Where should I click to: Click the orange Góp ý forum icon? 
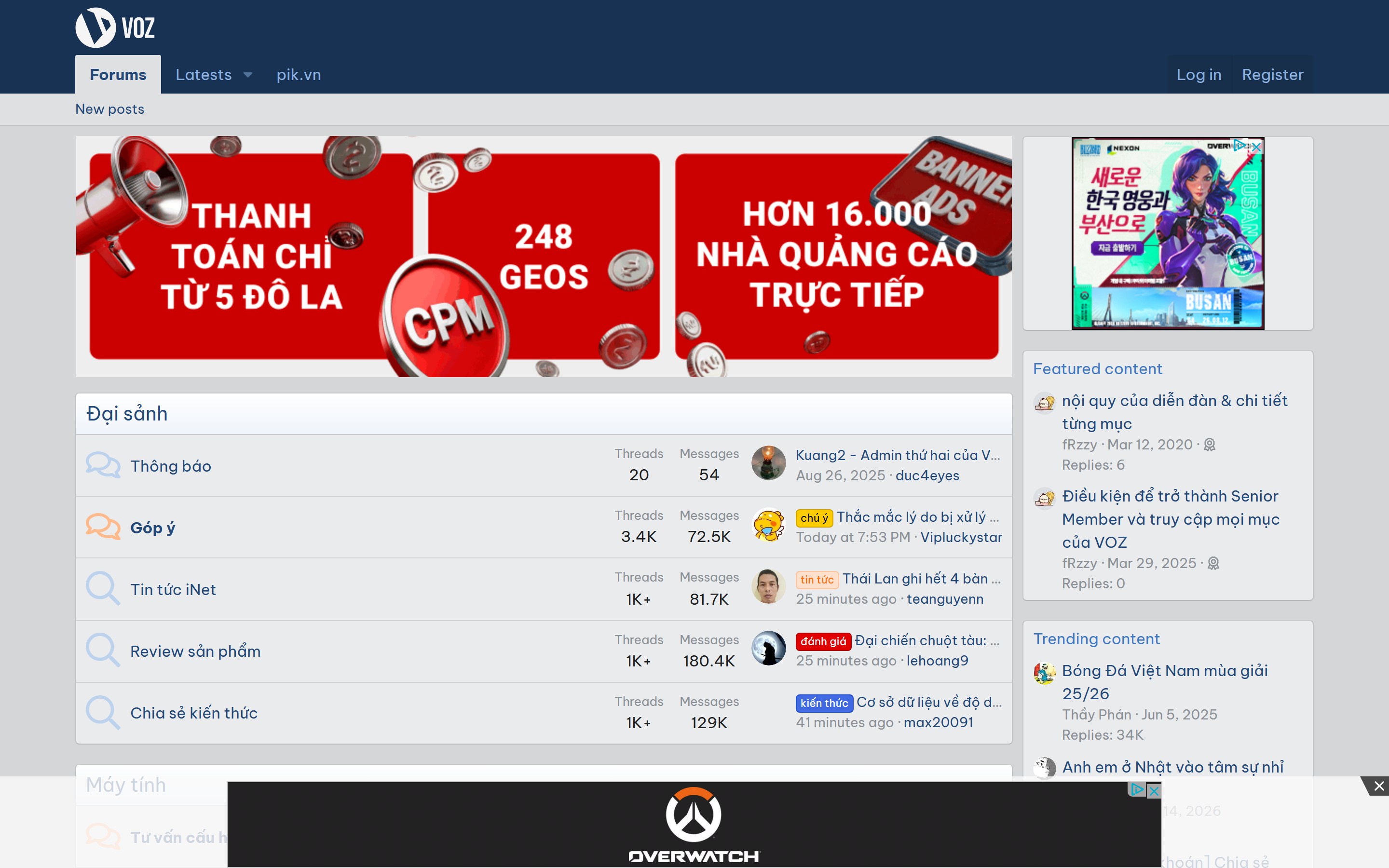click(103, 527)
